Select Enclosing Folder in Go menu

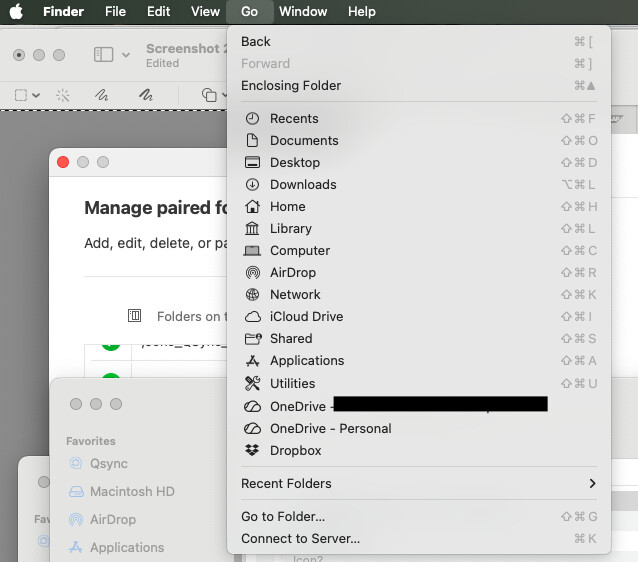[x=291, y=86]
